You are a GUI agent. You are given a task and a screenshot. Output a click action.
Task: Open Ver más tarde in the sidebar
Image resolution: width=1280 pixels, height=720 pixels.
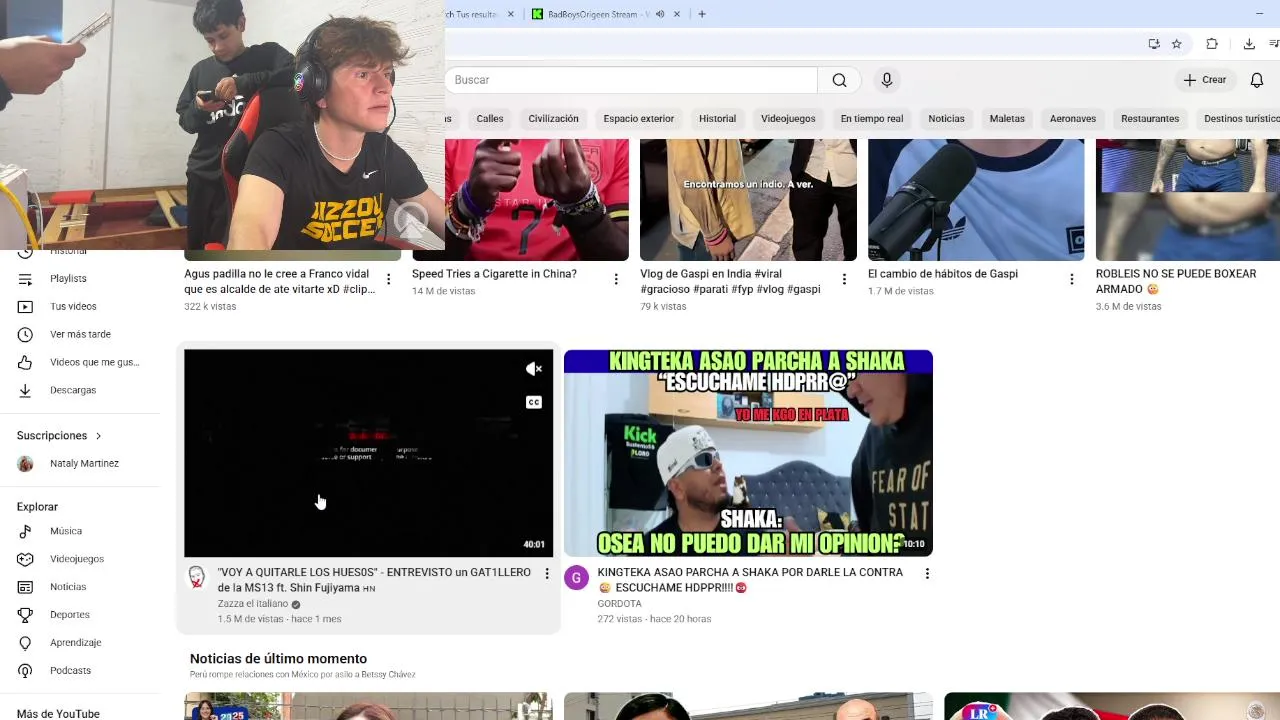(80, 334)
